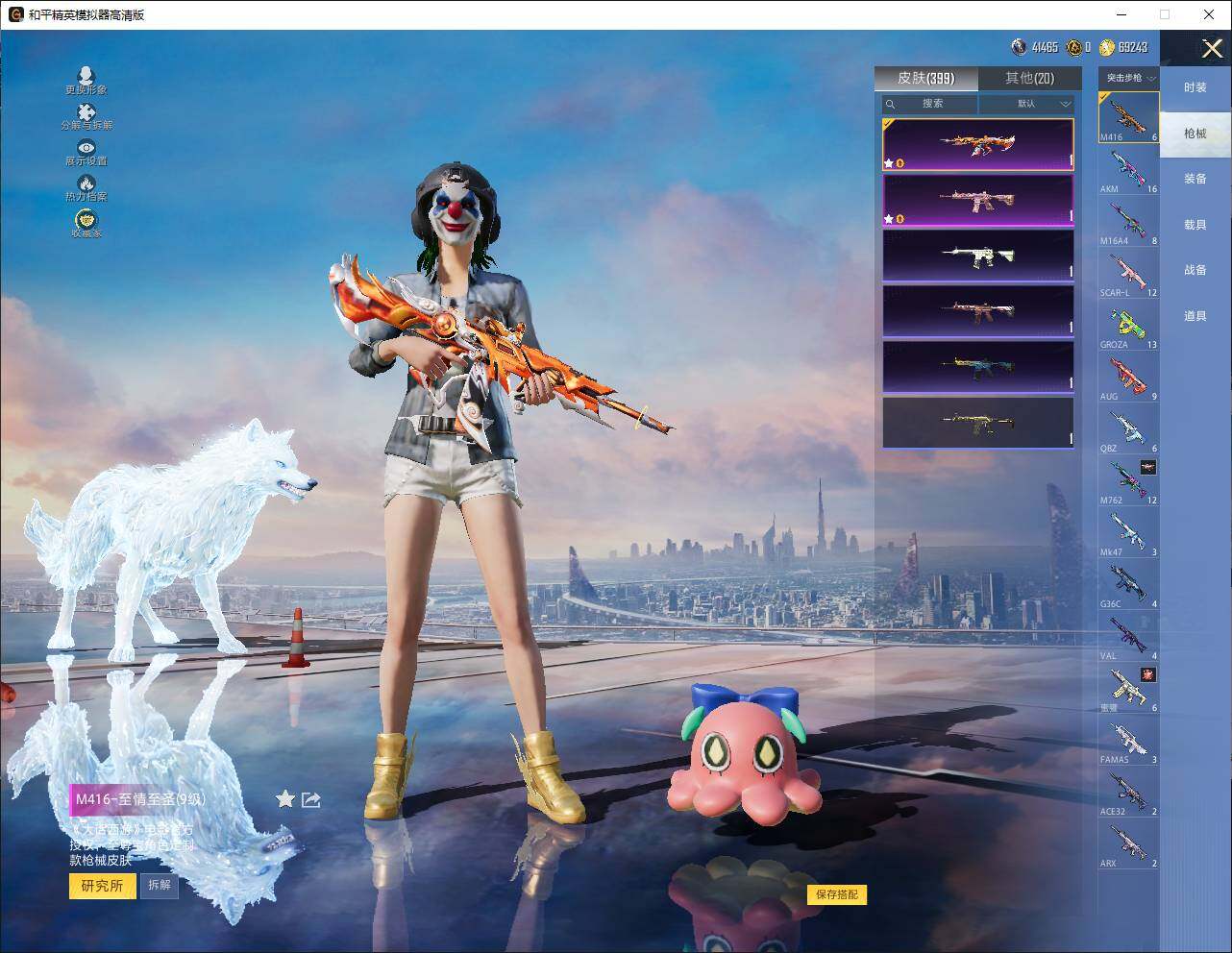Select the SCAR-L weapon icon
This screenshot has height=953, width=1232.
pos(1129,273)
